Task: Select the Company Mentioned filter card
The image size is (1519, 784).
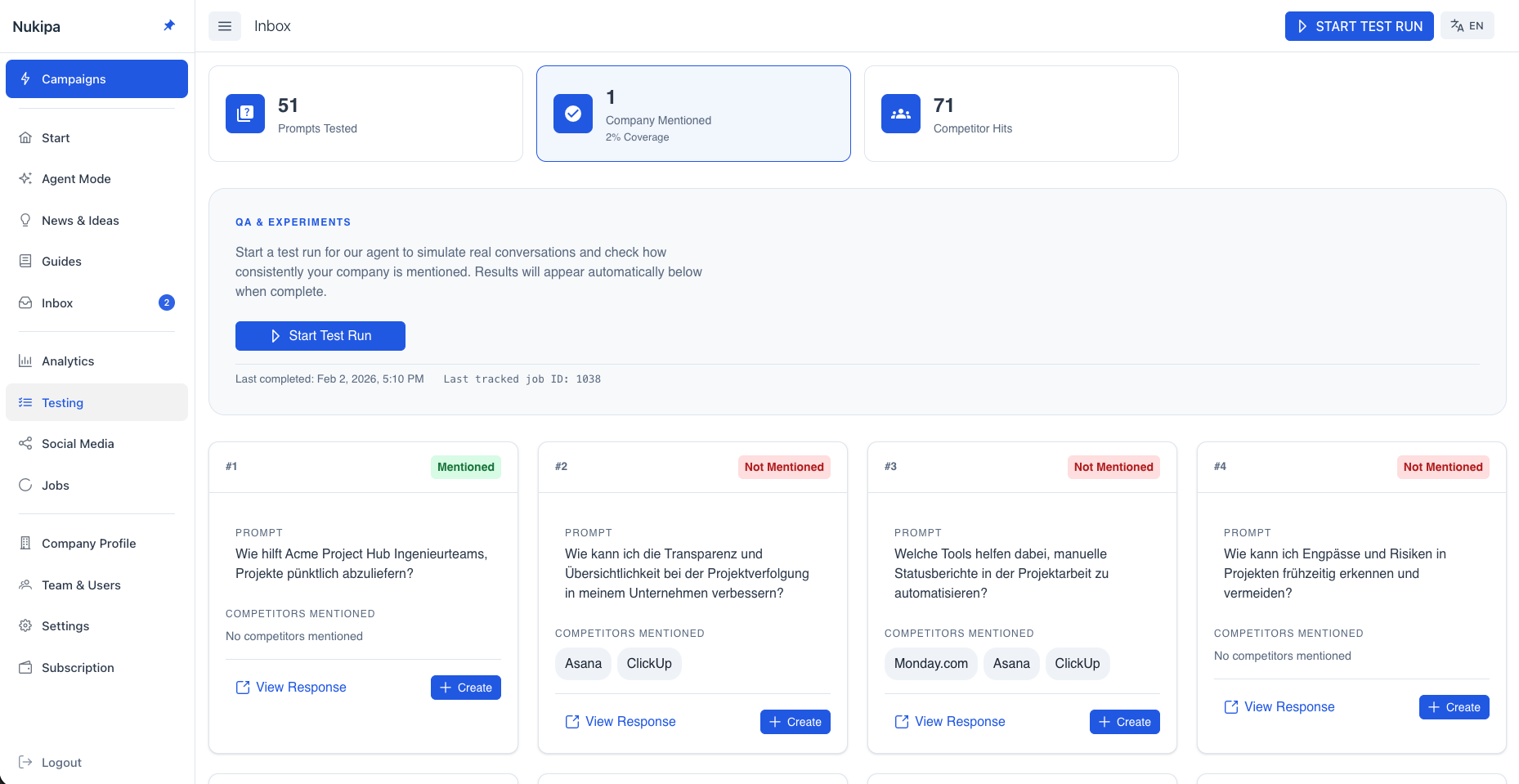Action: [693, 114]
